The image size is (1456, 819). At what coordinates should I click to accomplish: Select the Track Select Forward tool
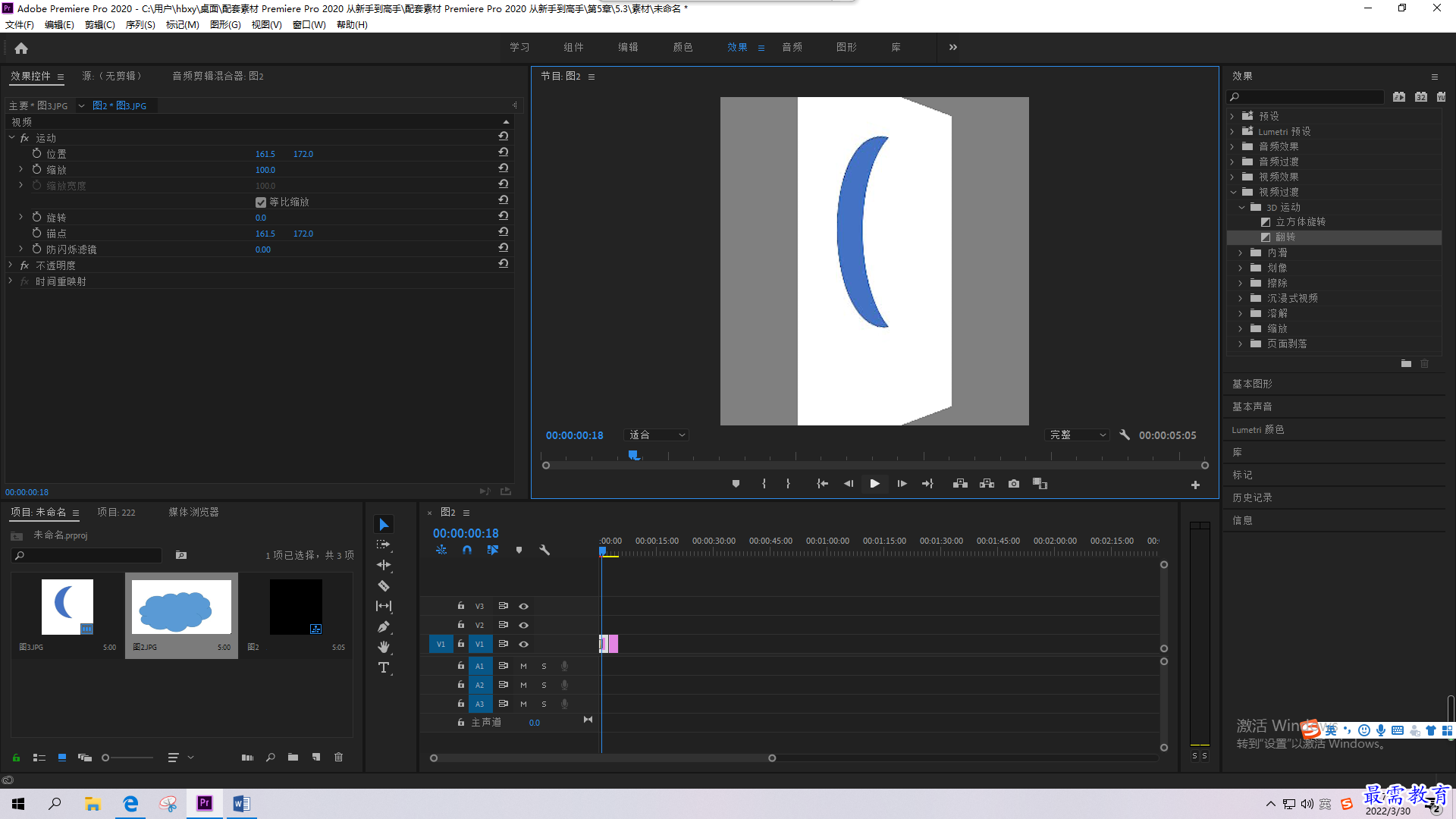pos(384,545)
